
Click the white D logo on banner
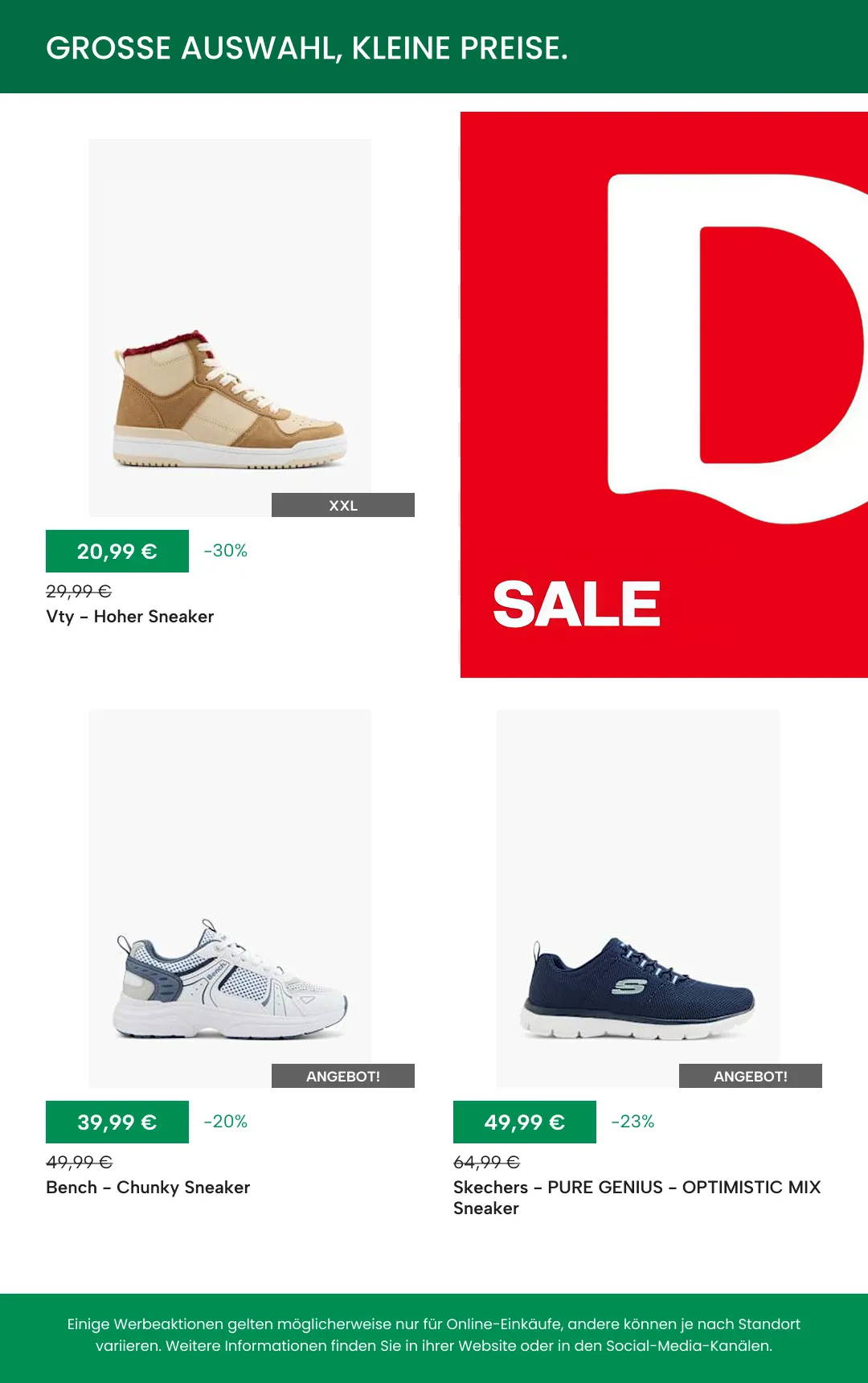(x=738, y=349)
